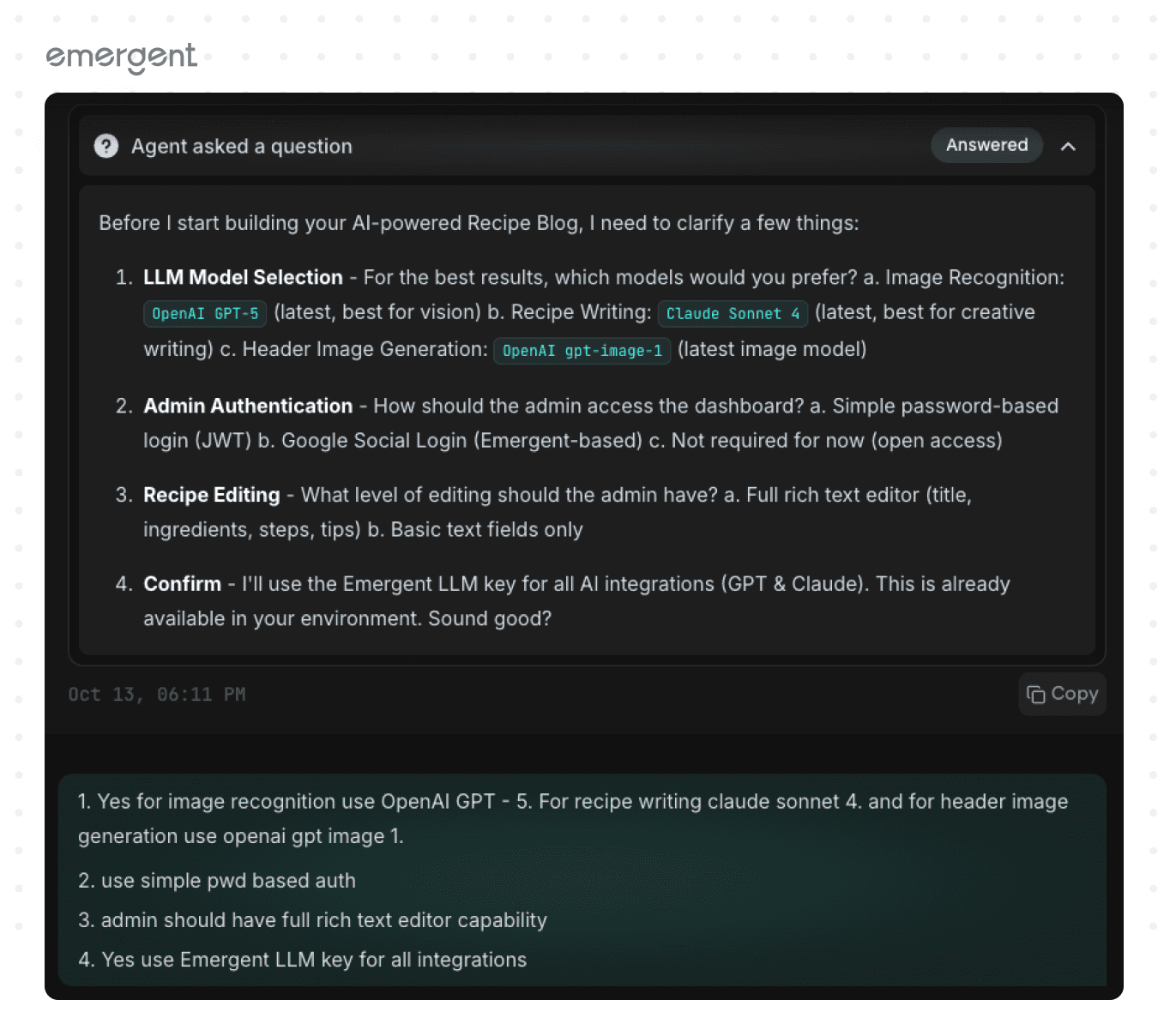Image resolution: width=1170 pixels, height=1036 pixels.
Task: Click the Claude Sonnet 4 code chip
Action: click(x=733, y=313)
